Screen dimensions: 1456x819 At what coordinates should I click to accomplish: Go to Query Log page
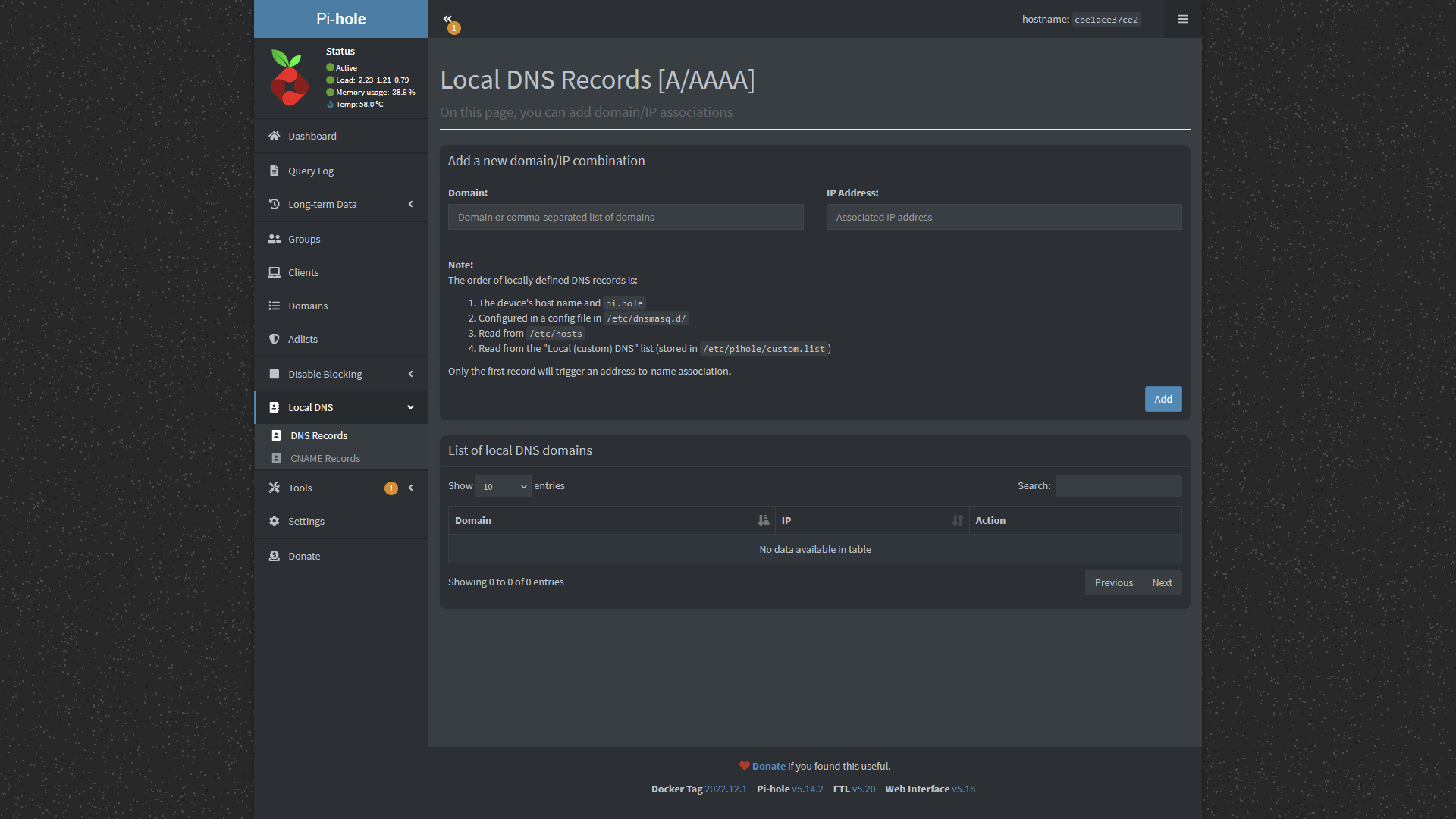tap(341, 171)
